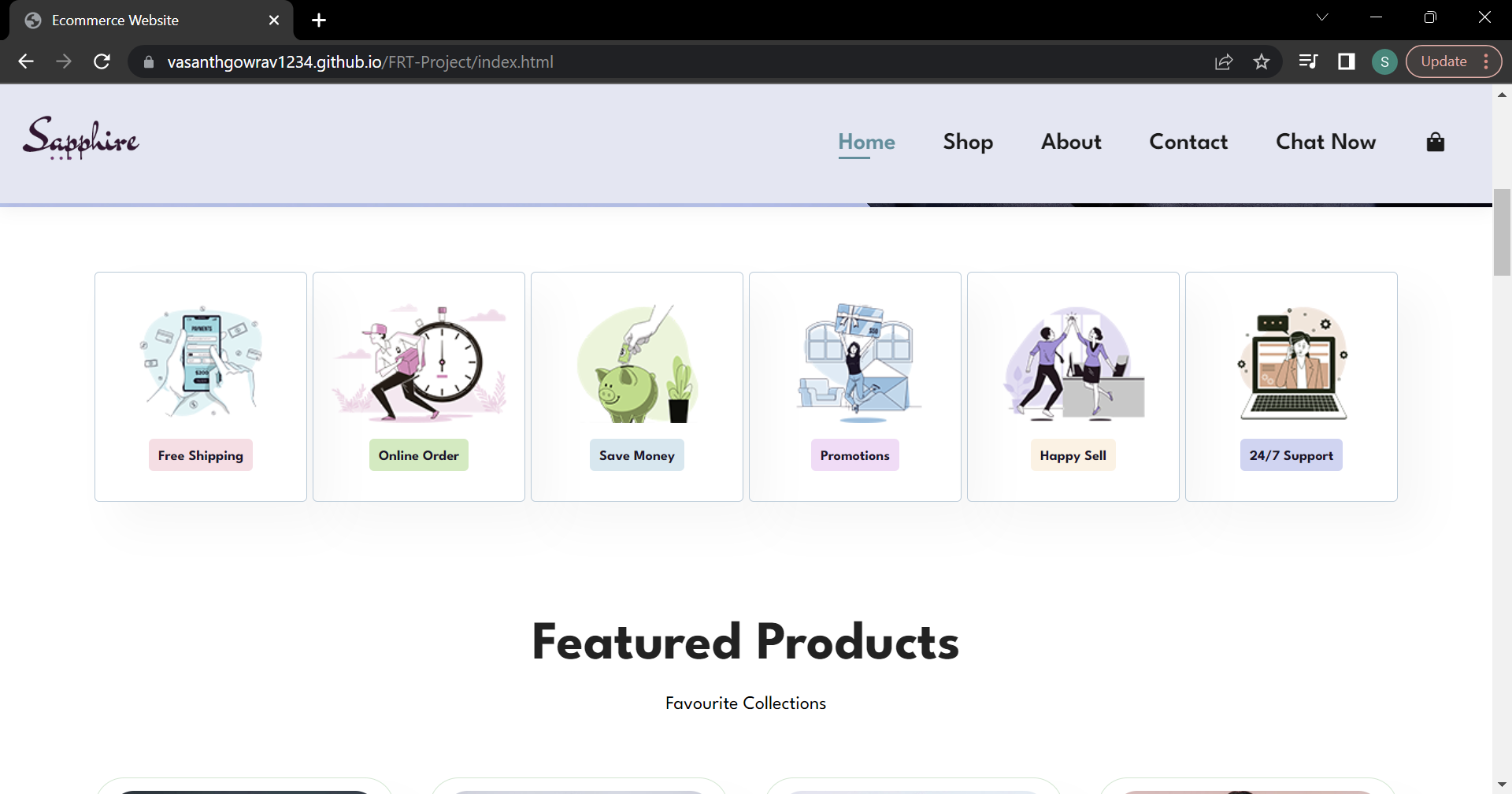Image resolution: width=1512 pixels, height=794 pixels.
Task: Click the Free Shipping card illustration
Action: pyautogui.click(x=200, y=362)
